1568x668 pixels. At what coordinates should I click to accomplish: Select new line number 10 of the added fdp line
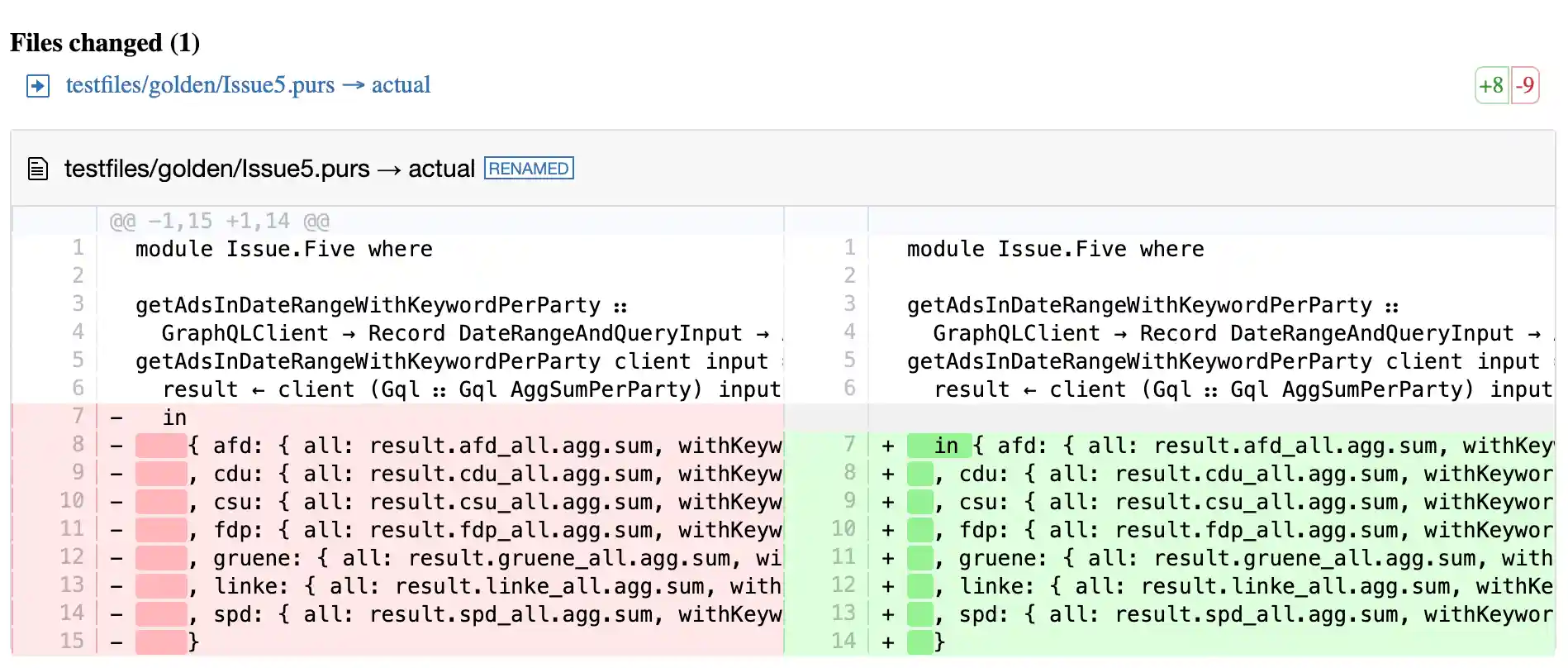tap(843, 529)
